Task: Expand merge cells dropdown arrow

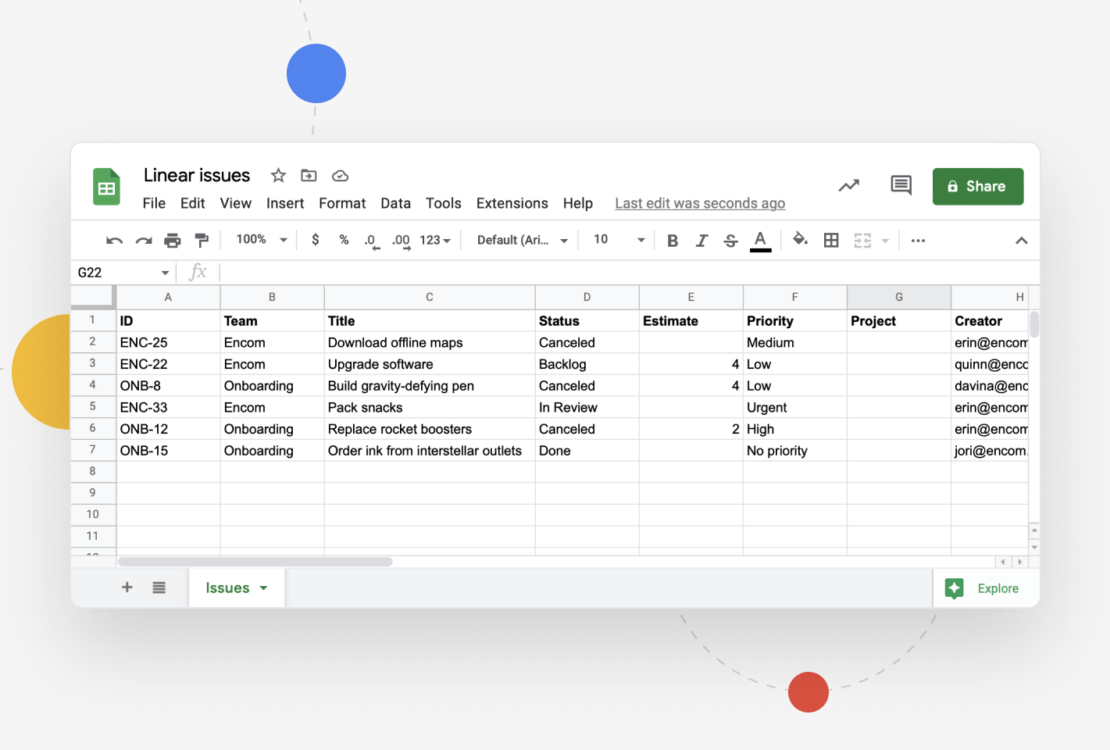Action: tap(885, 241)
